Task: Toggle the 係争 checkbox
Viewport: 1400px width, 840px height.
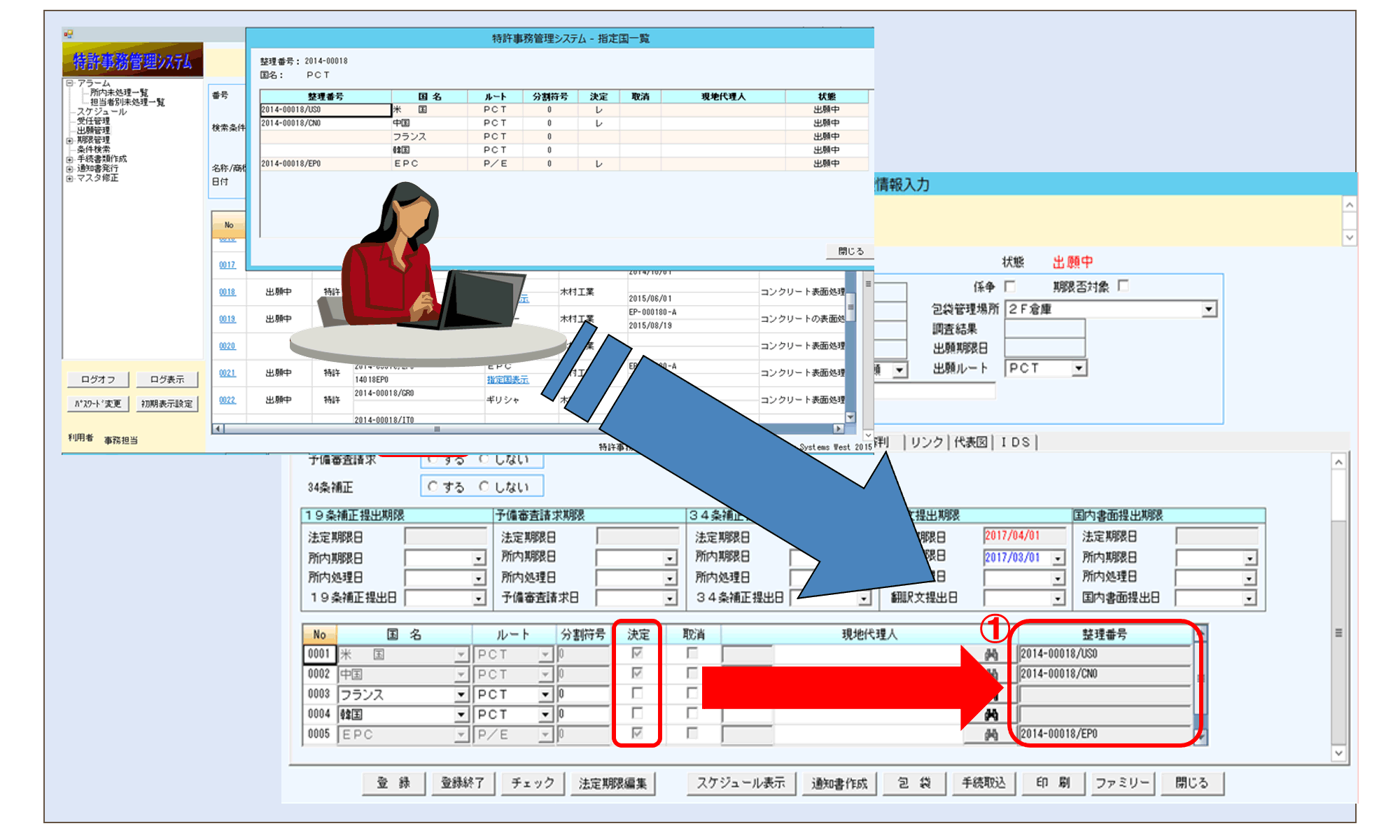Action: coord(1009,286)
